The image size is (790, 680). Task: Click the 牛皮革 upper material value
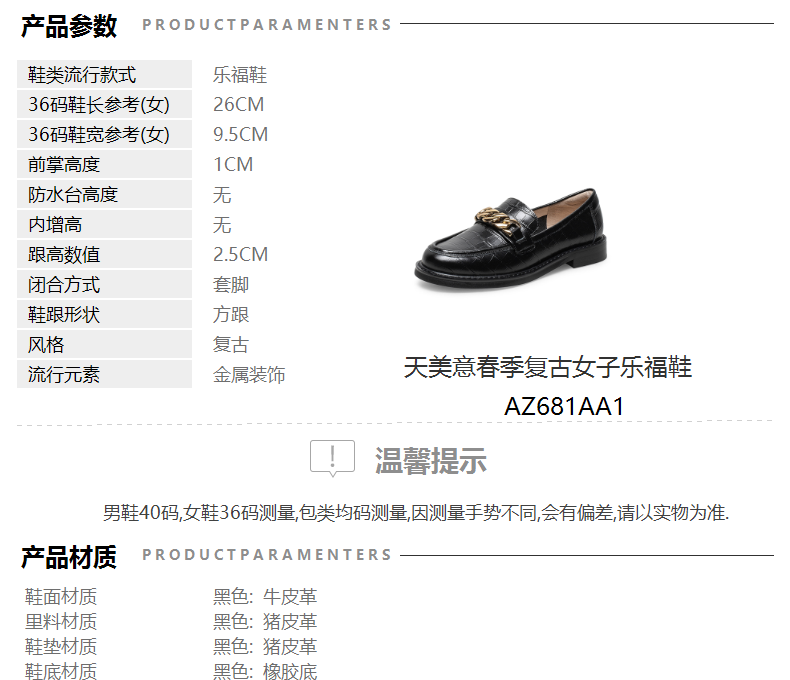pos(290,597)
